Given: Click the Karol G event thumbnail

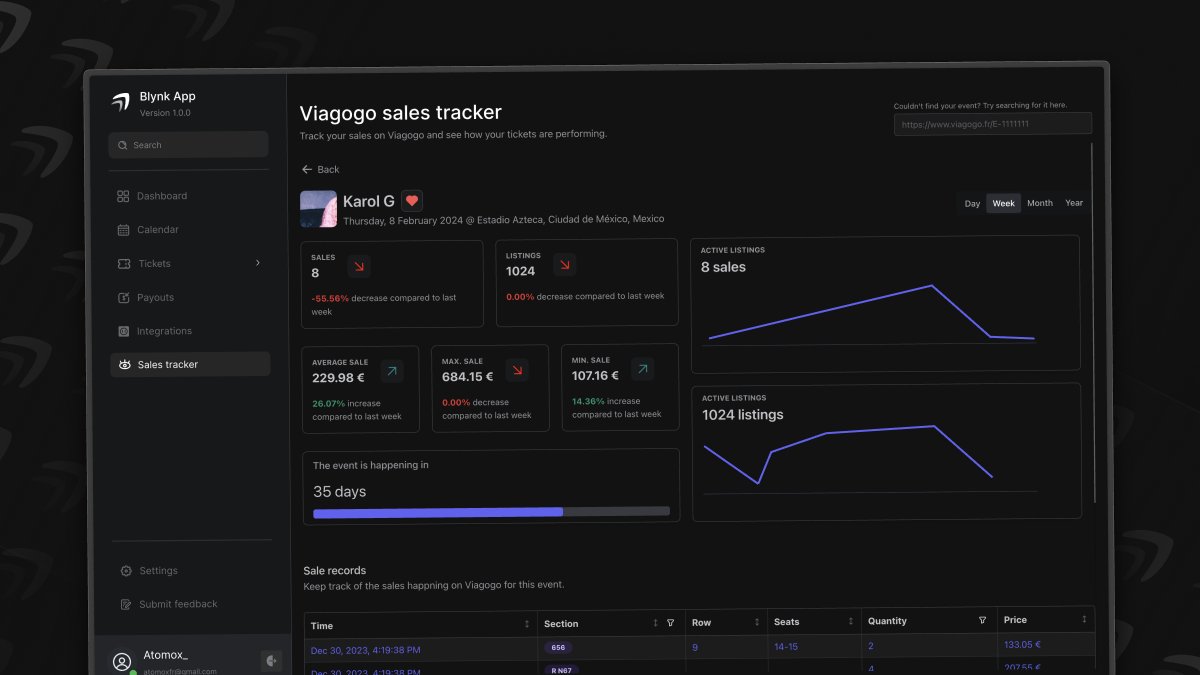Looking at the screenshot, I should 318,209.
